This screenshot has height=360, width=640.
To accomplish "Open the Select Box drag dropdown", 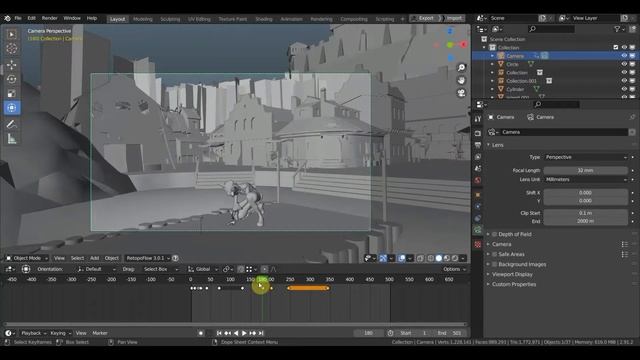I will [161, 269].
